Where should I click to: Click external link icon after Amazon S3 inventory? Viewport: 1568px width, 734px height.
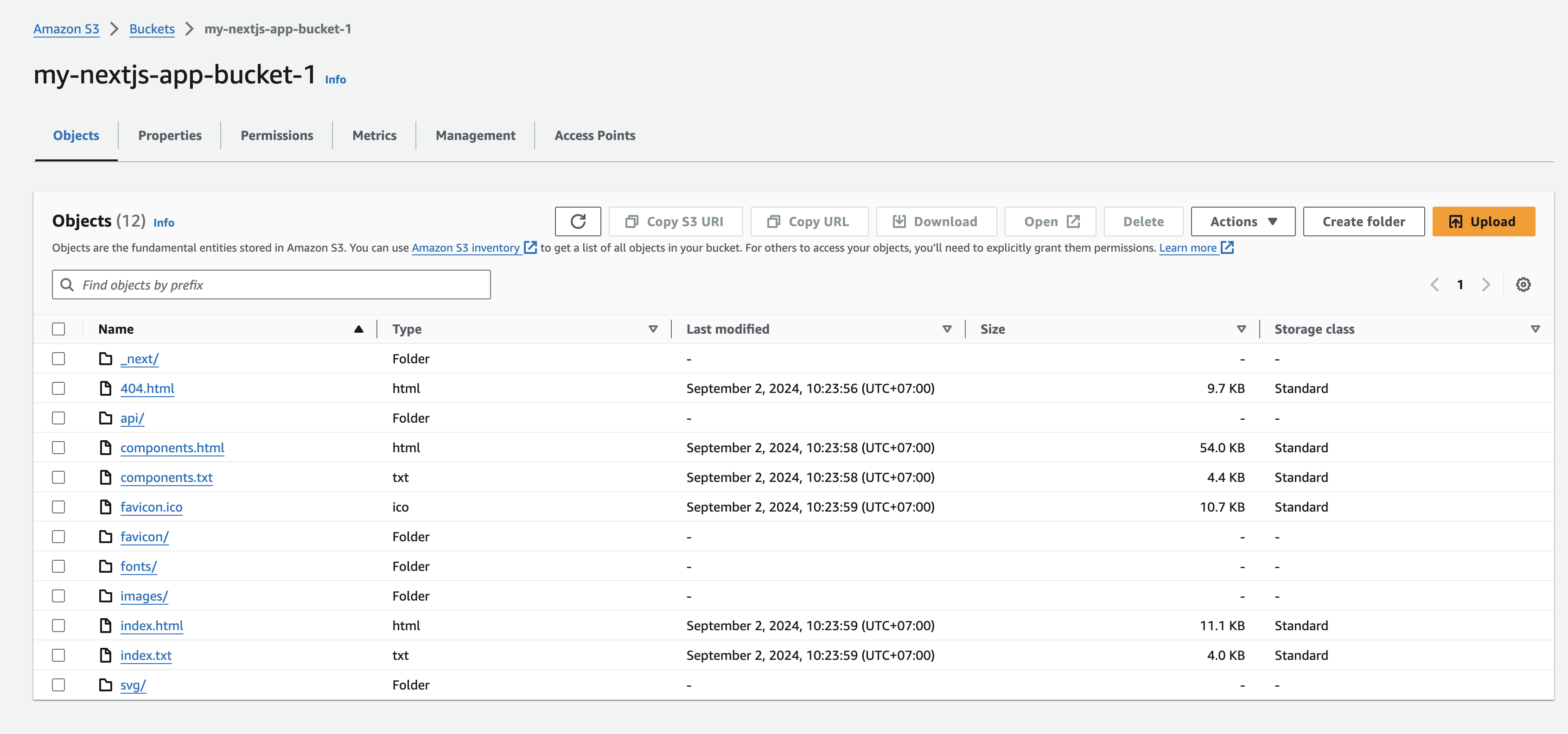pos(530,247)
